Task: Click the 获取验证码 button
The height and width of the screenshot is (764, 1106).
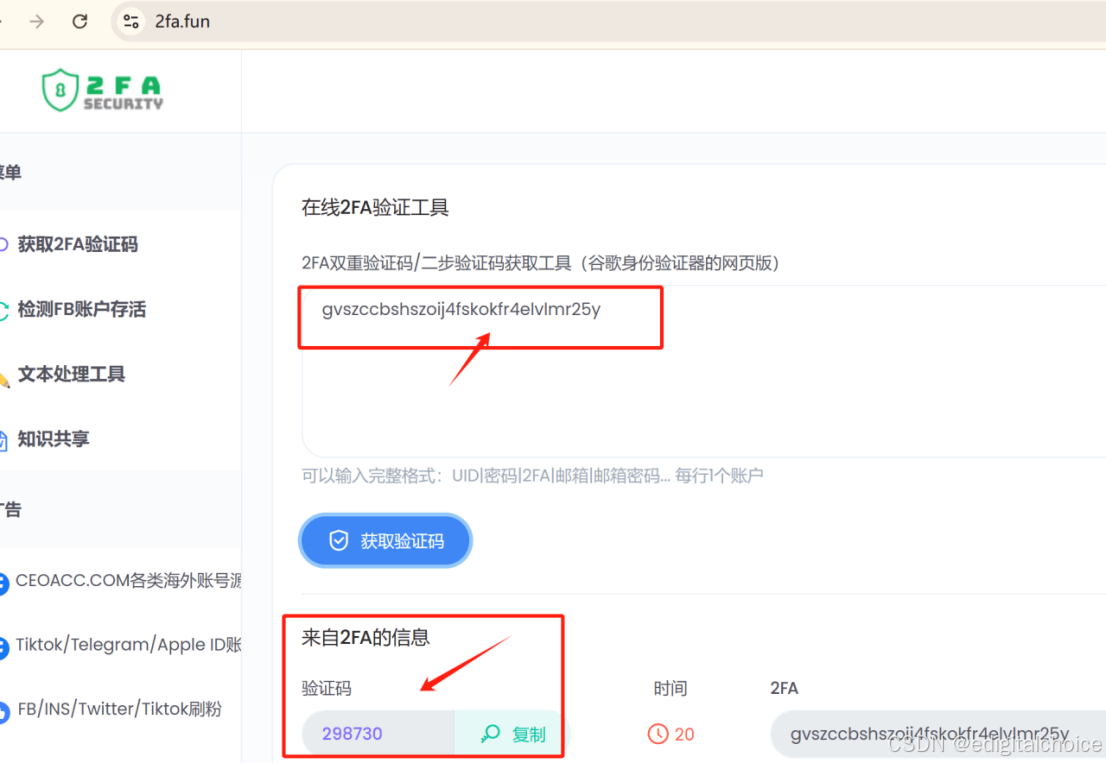Action: [x=385, y=540]
